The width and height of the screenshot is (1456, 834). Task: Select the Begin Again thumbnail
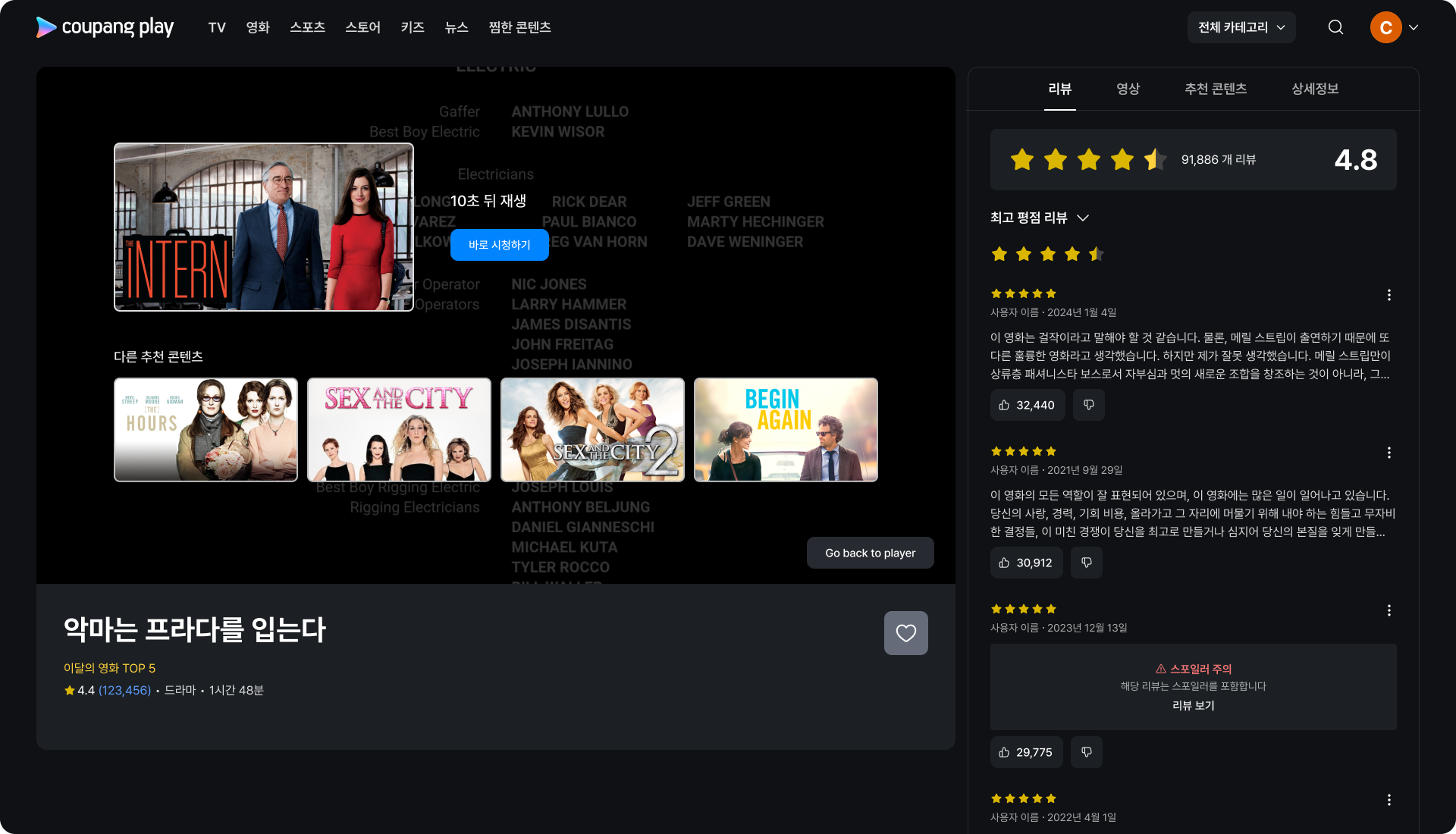[x=786, y=429]
